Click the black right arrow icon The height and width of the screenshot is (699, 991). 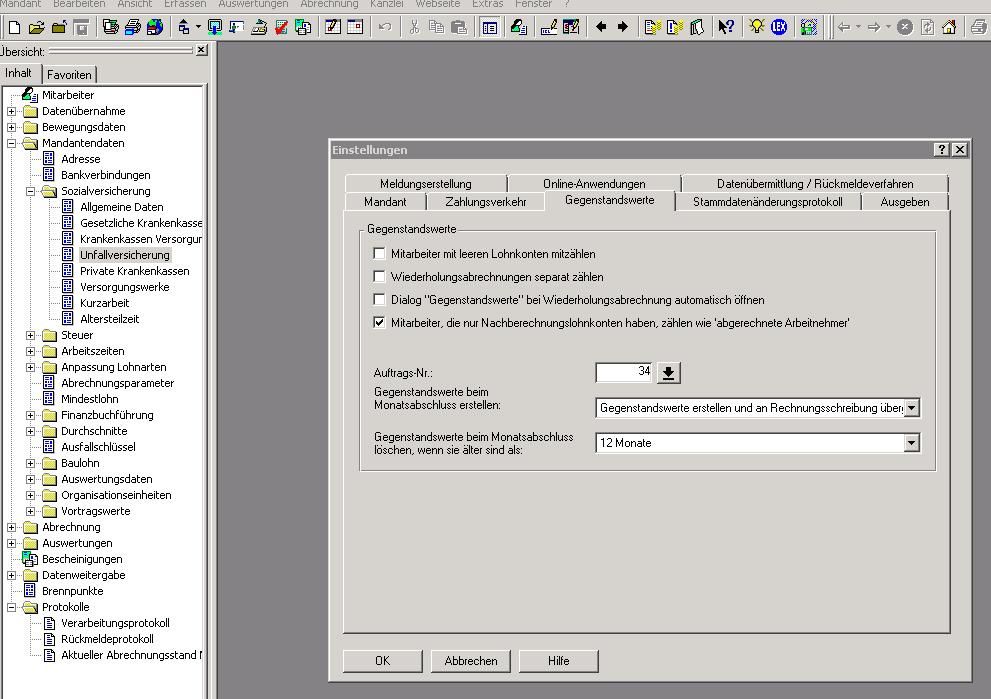[x=623, y=27]
